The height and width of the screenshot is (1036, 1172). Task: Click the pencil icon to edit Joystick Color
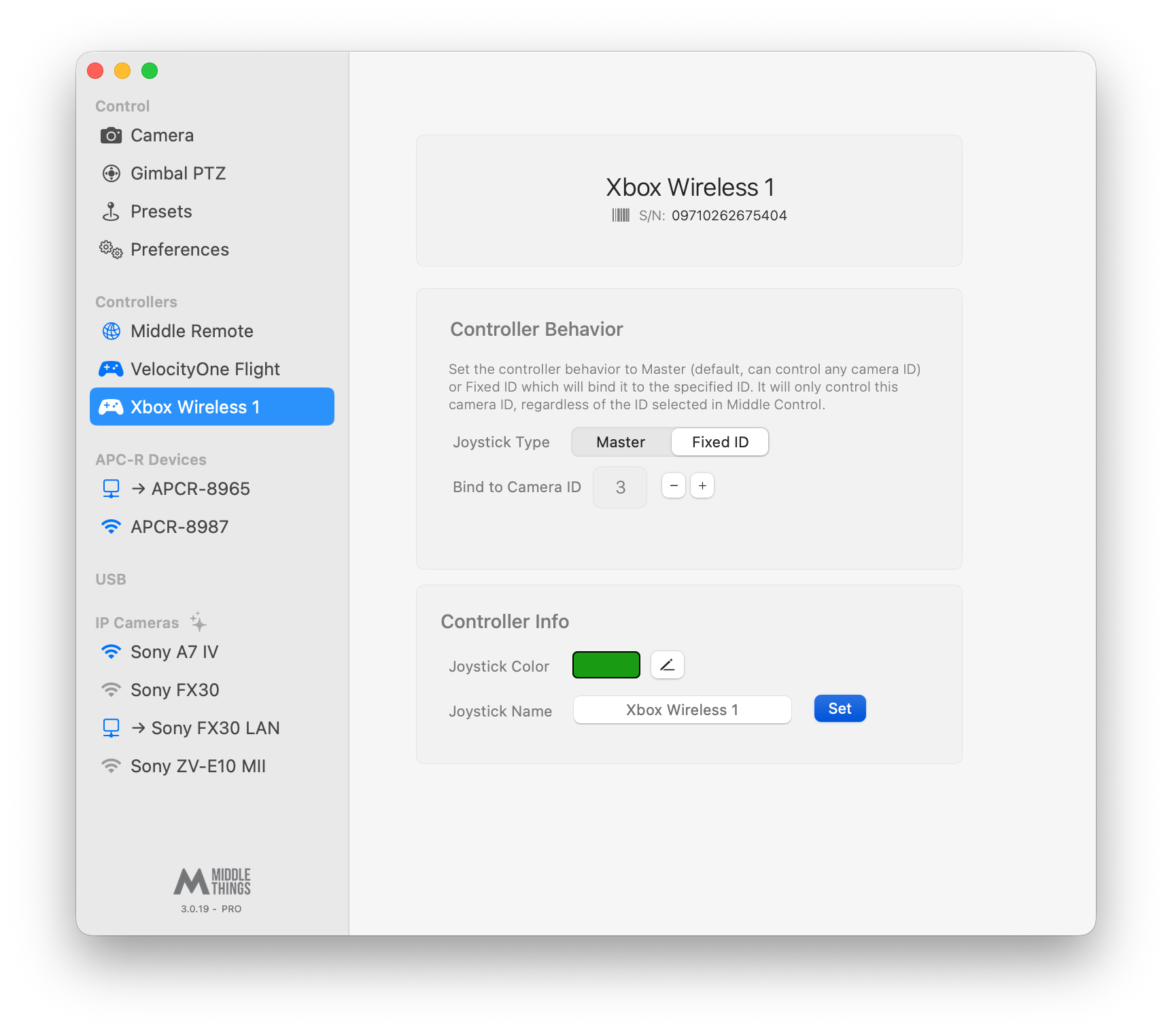pyautogui.click(x=667, y=665)
